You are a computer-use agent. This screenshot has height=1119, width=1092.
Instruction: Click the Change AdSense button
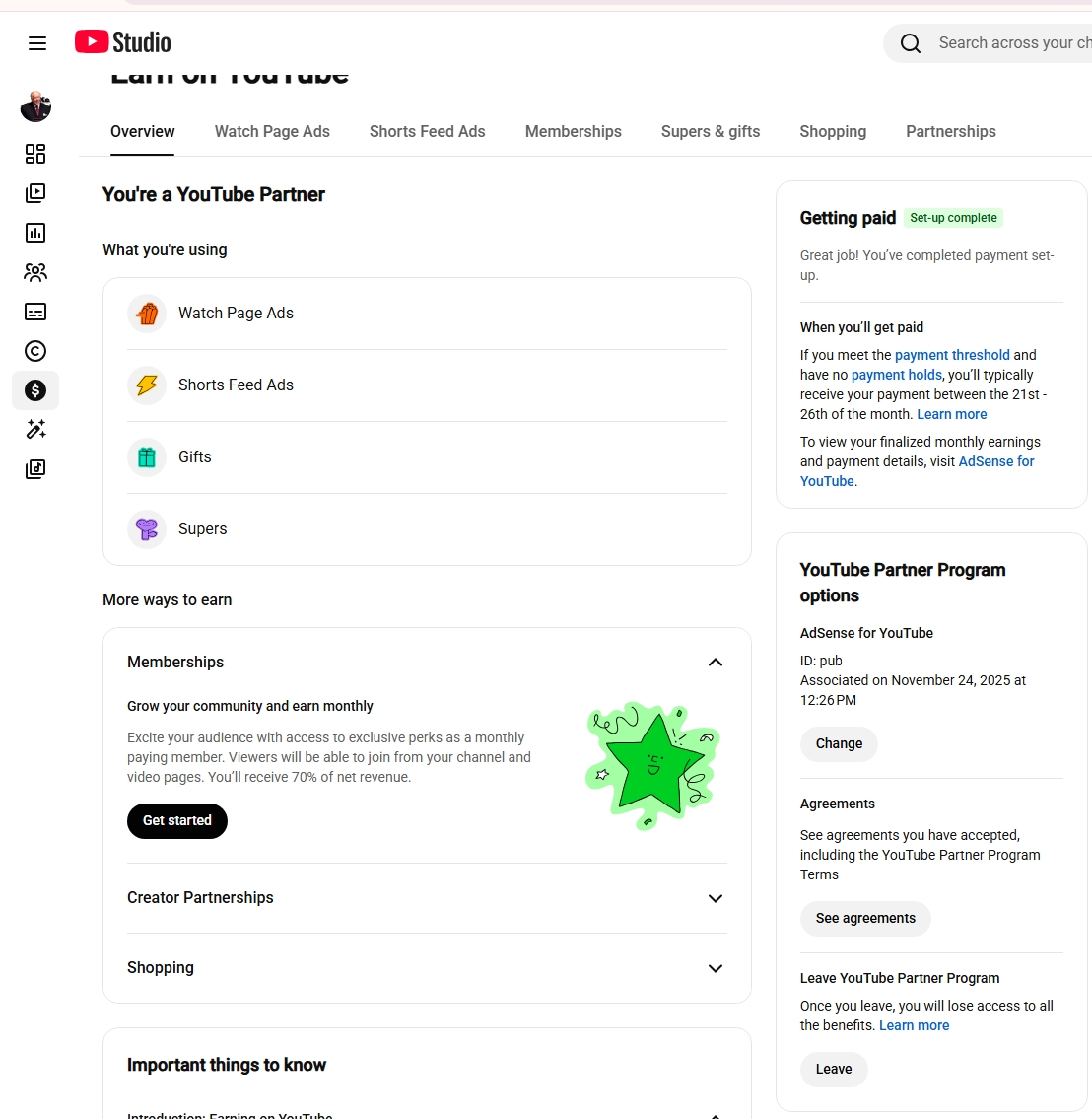click(839, 744)
